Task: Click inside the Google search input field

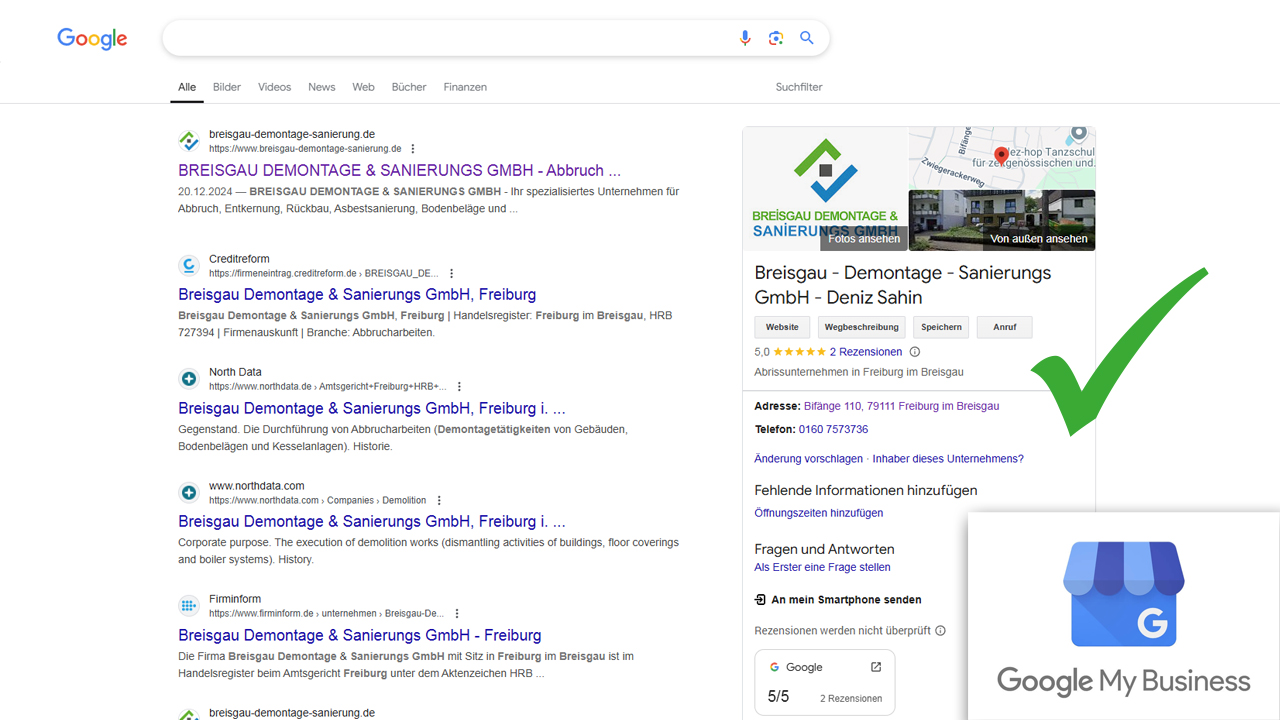Action: (x=450, y=39)
